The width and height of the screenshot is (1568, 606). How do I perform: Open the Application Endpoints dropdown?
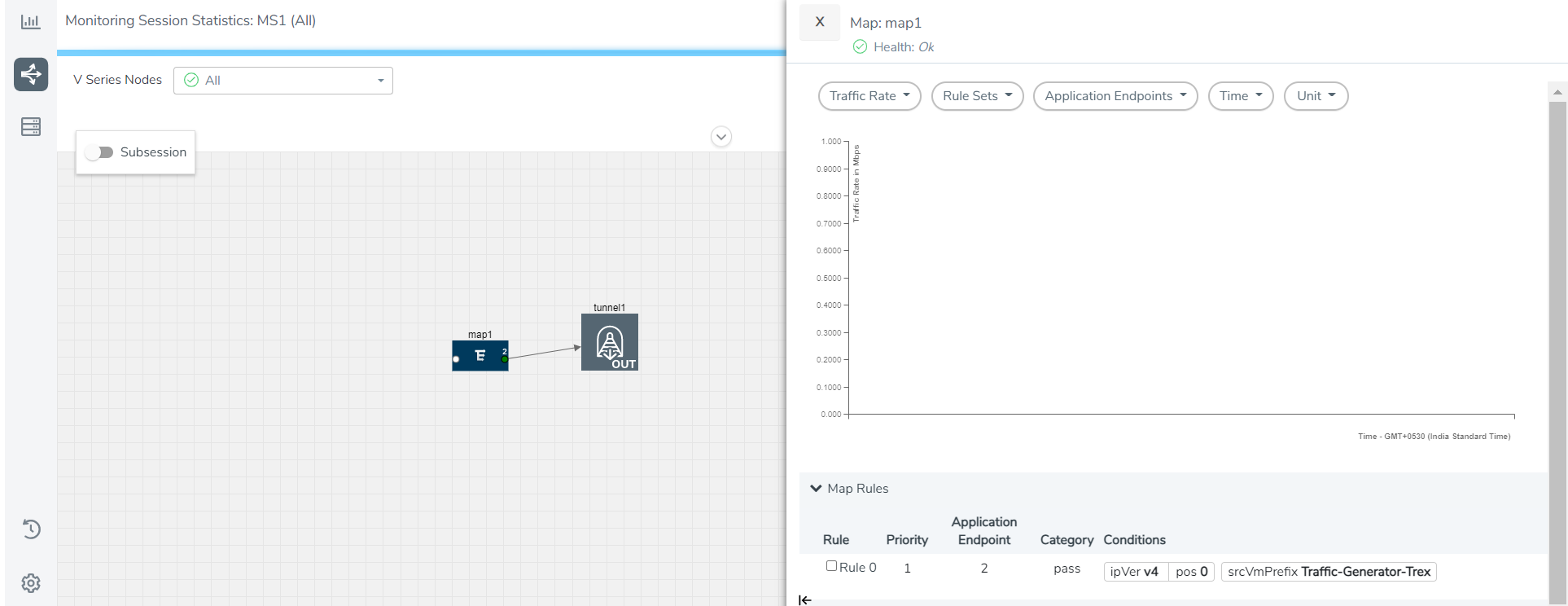coord(1115,96)
